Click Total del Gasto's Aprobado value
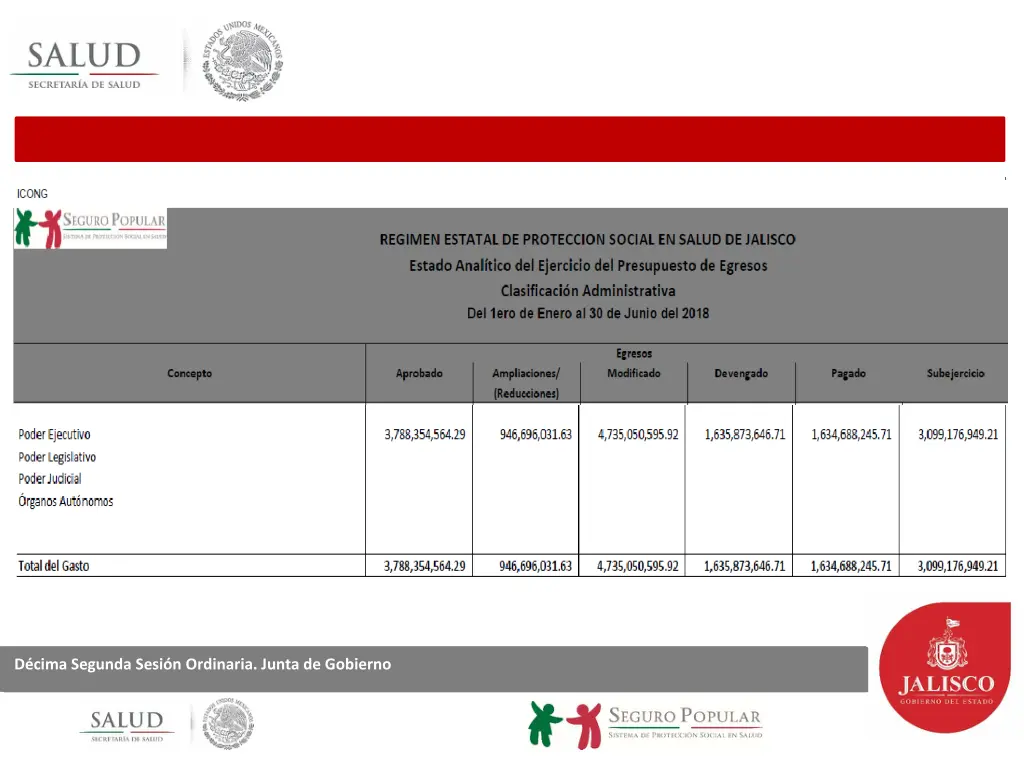 (x=424, y=566)
